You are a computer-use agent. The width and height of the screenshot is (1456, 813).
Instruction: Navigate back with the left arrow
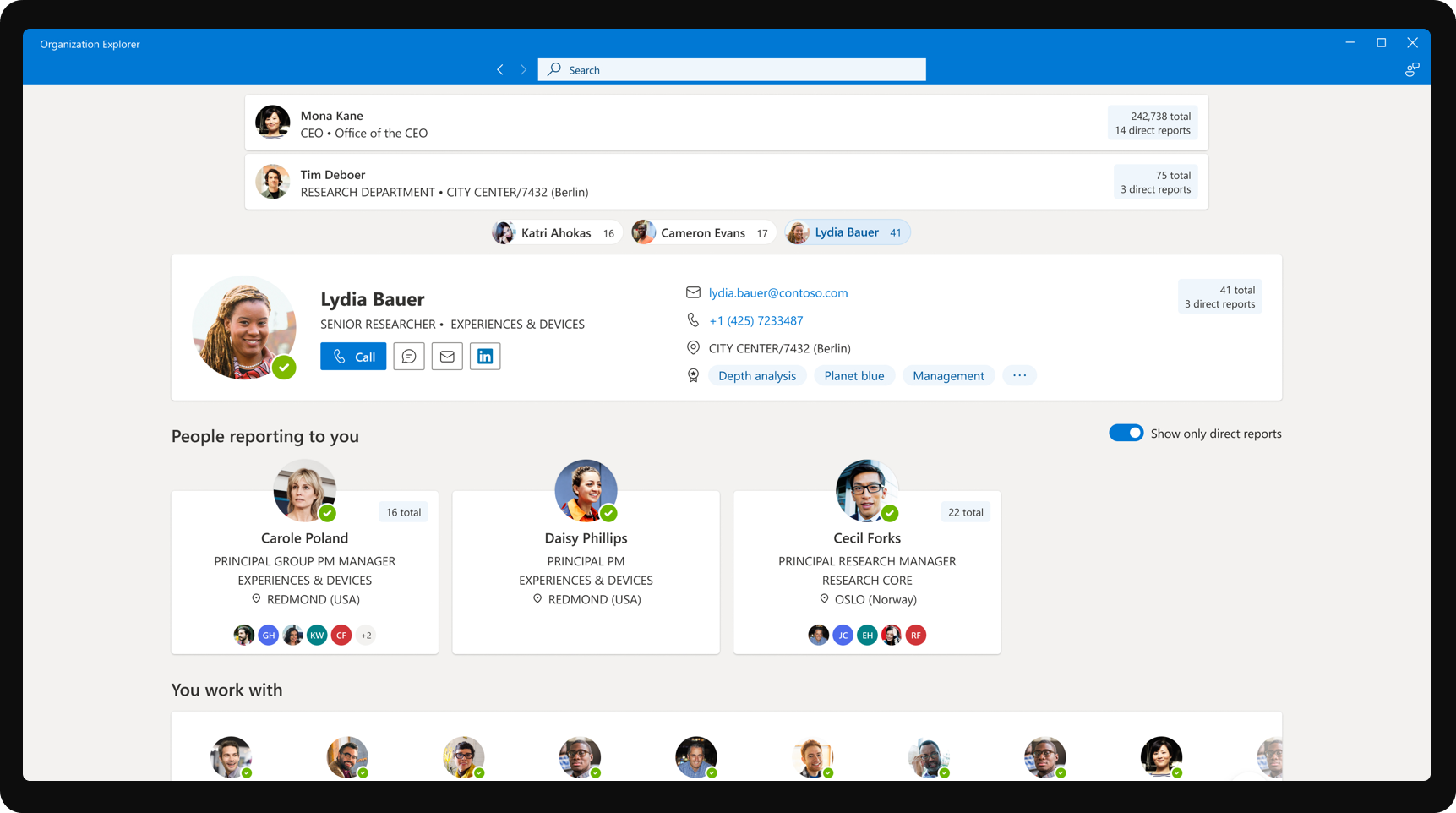click(500, 70)
